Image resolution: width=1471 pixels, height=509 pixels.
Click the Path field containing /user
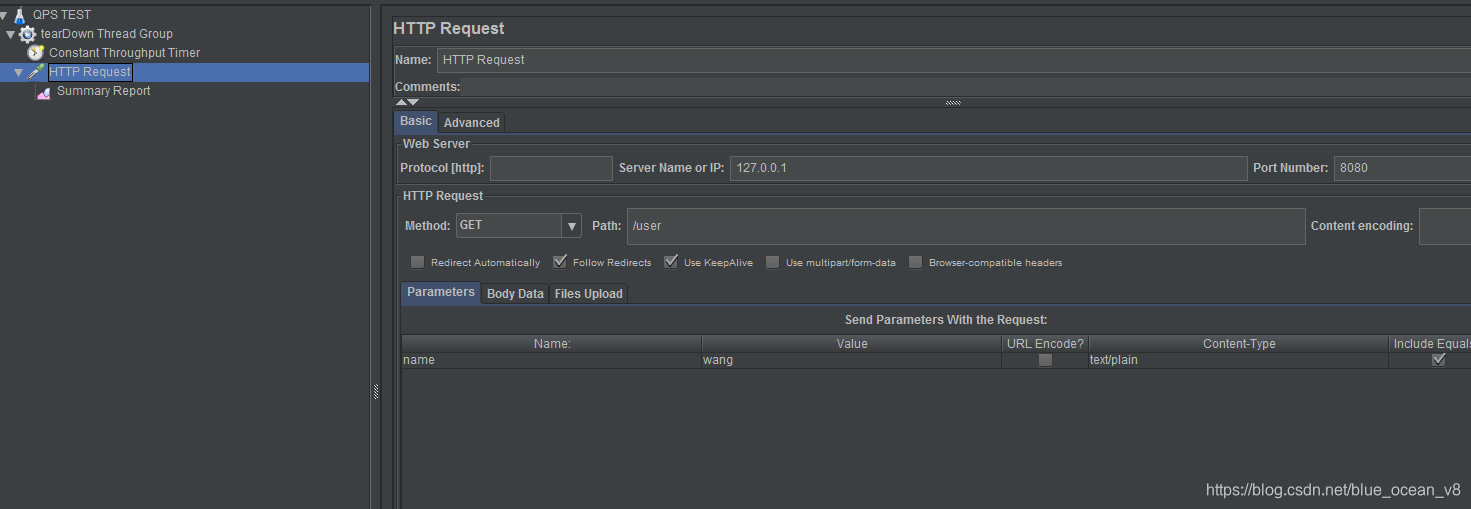coord(966,226)
